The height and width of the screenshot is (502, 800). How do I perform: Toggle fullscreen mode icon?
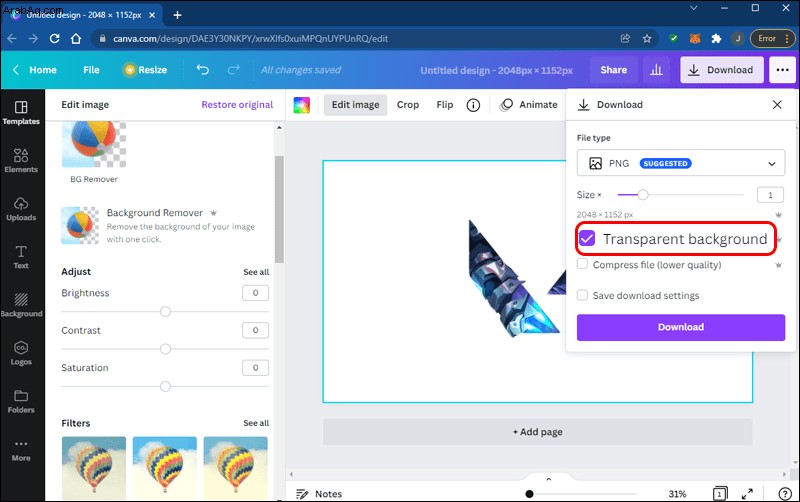pyautogui.click(x=747, y=493)
